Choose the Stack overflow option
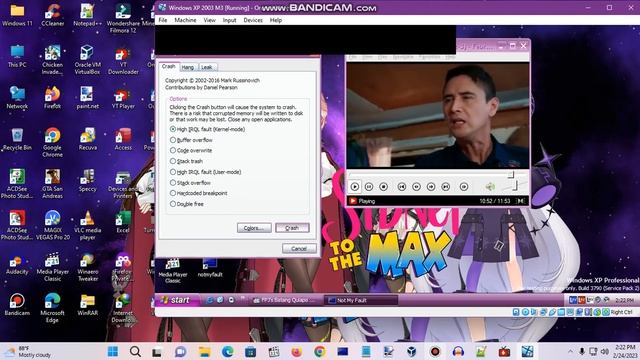This screenshot has height=360, width=640. [x=190, y=183]
